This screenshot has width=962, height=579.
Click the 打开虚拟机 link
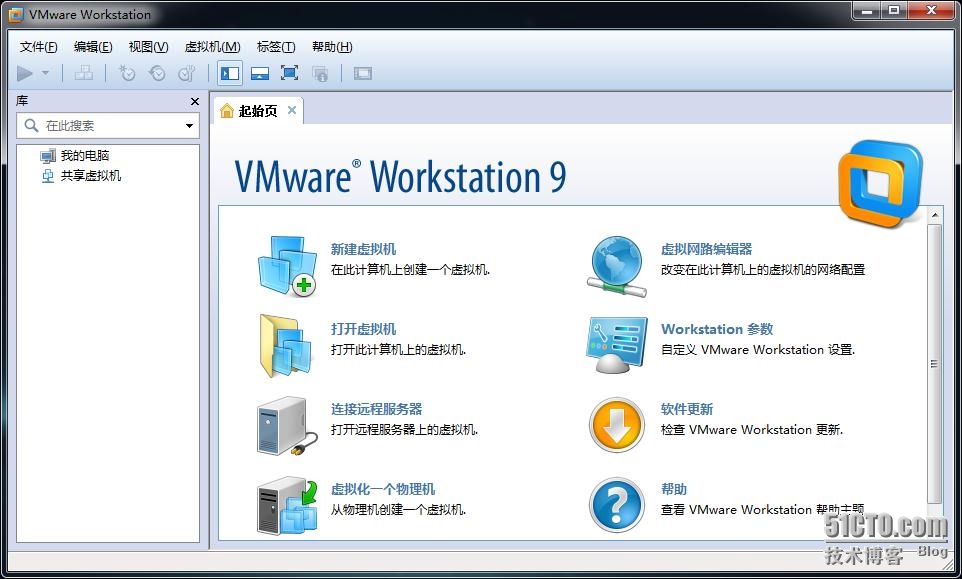coord(363,329)
